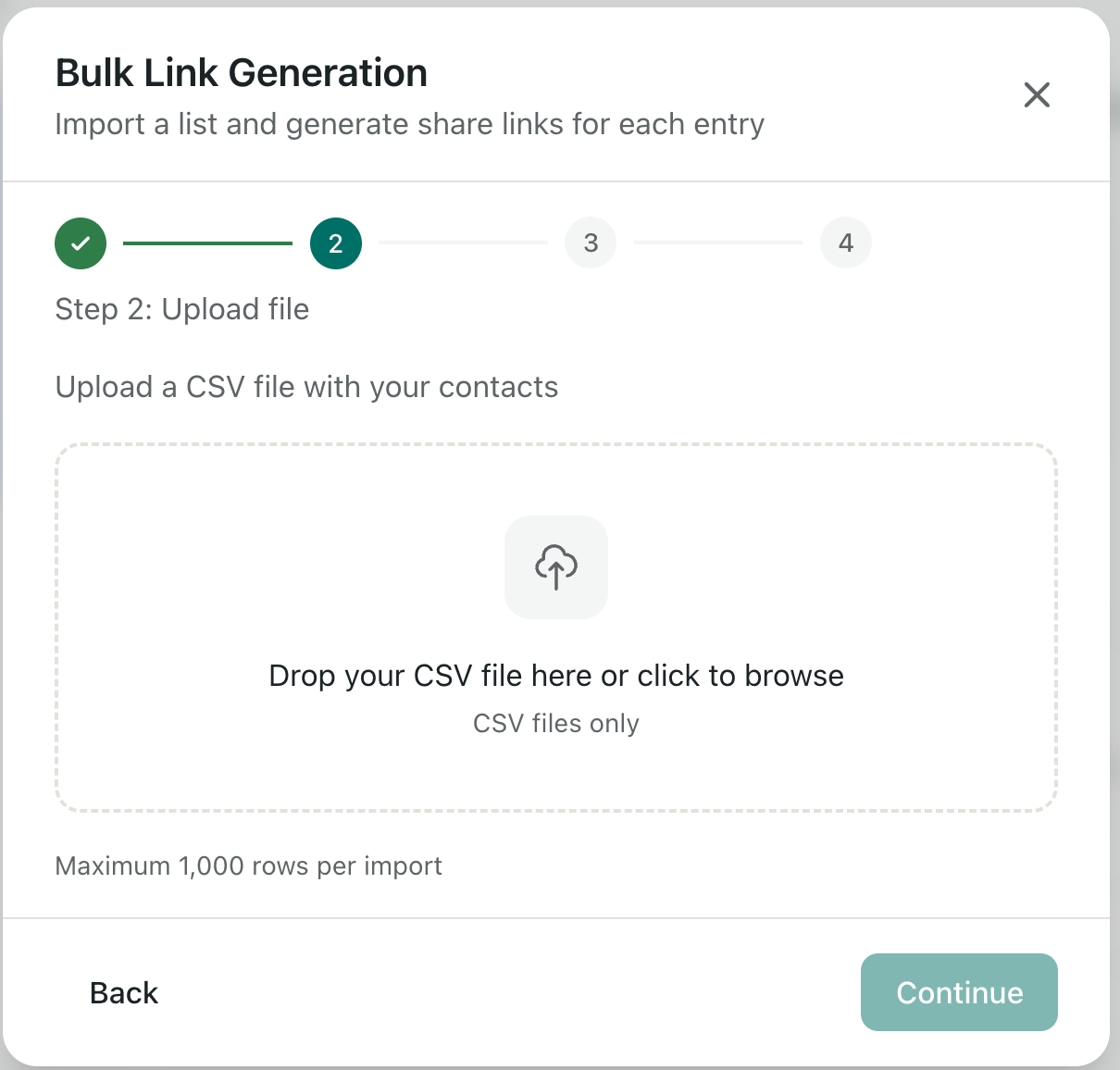Click the 'CSV files only' label
This screenshot has height=1070, width=1120.
[x=555, y=723]
